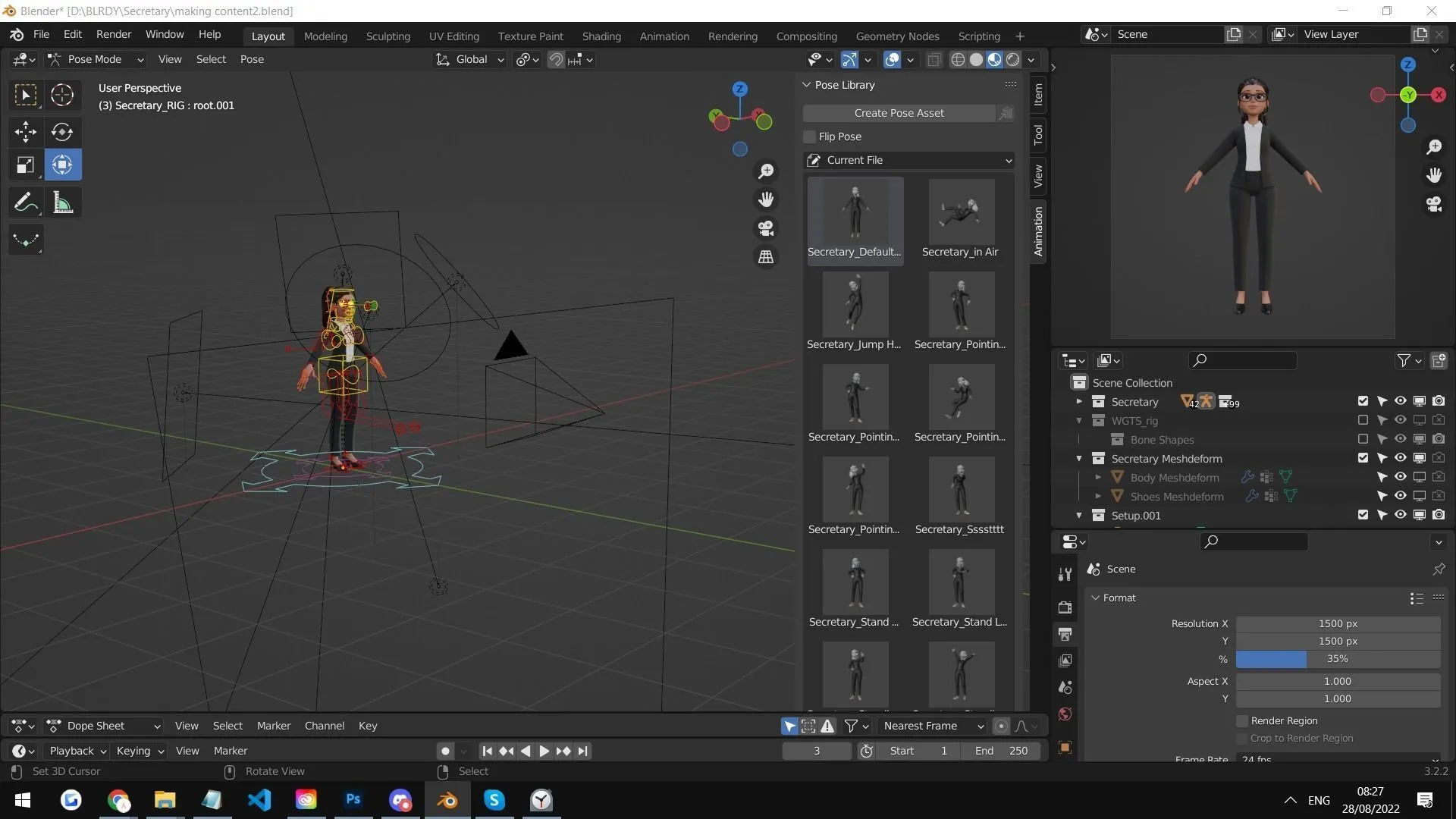Click the add workspace plus button
The height and width of the screenshot is (819, 1456).
coord(1020,36)
